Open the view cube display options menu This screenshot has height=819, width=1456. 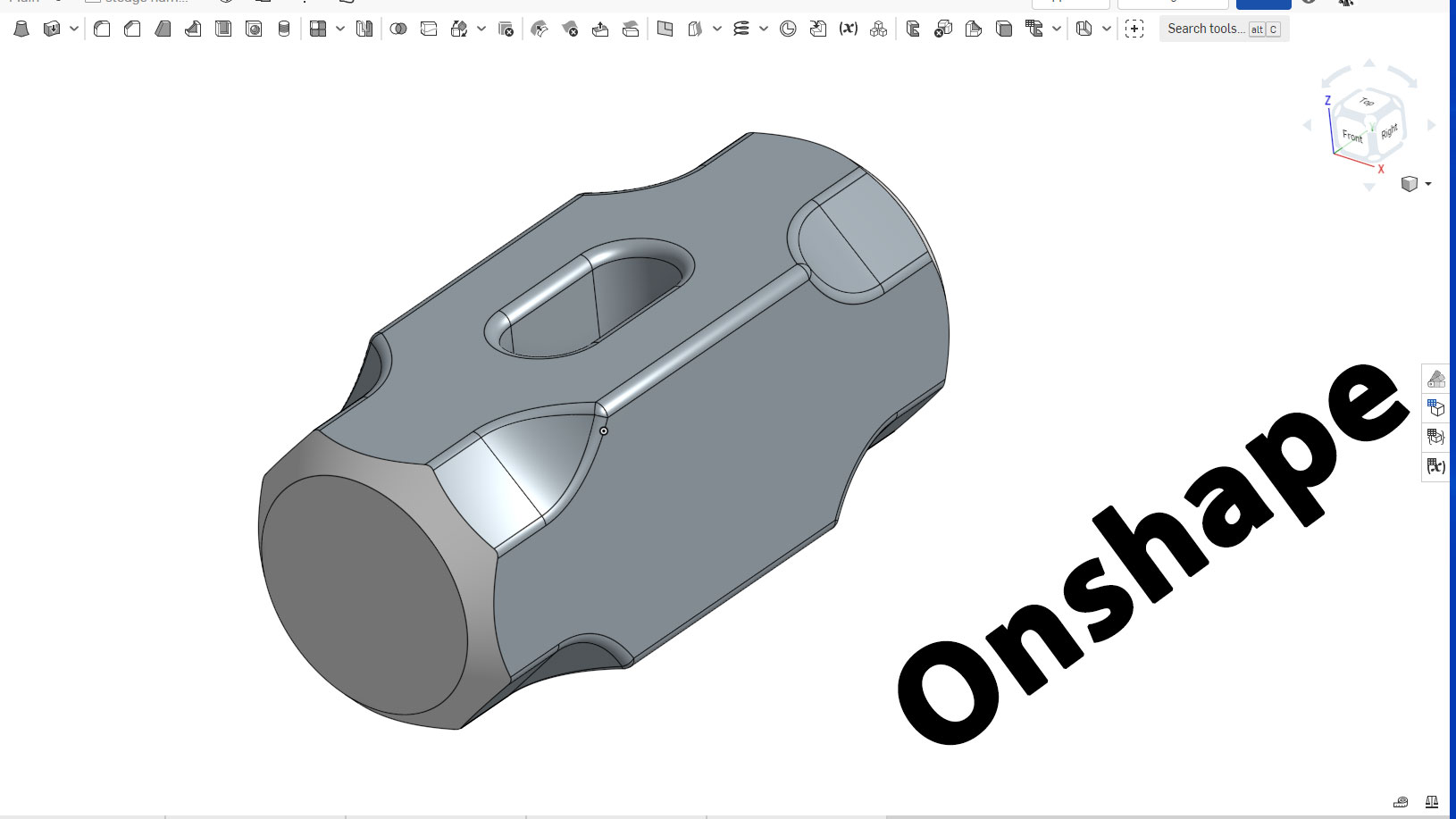coord(1416,184)
